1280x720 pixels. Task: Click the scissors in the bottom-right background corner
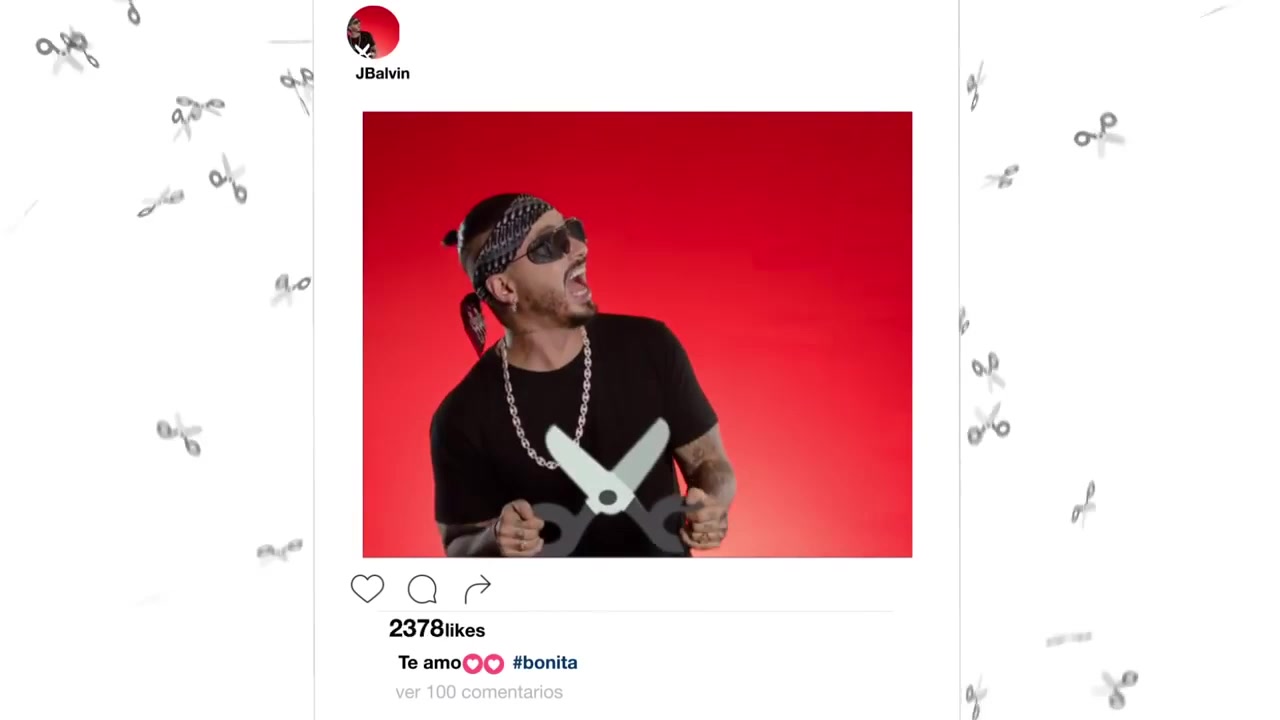[1119, 688]
